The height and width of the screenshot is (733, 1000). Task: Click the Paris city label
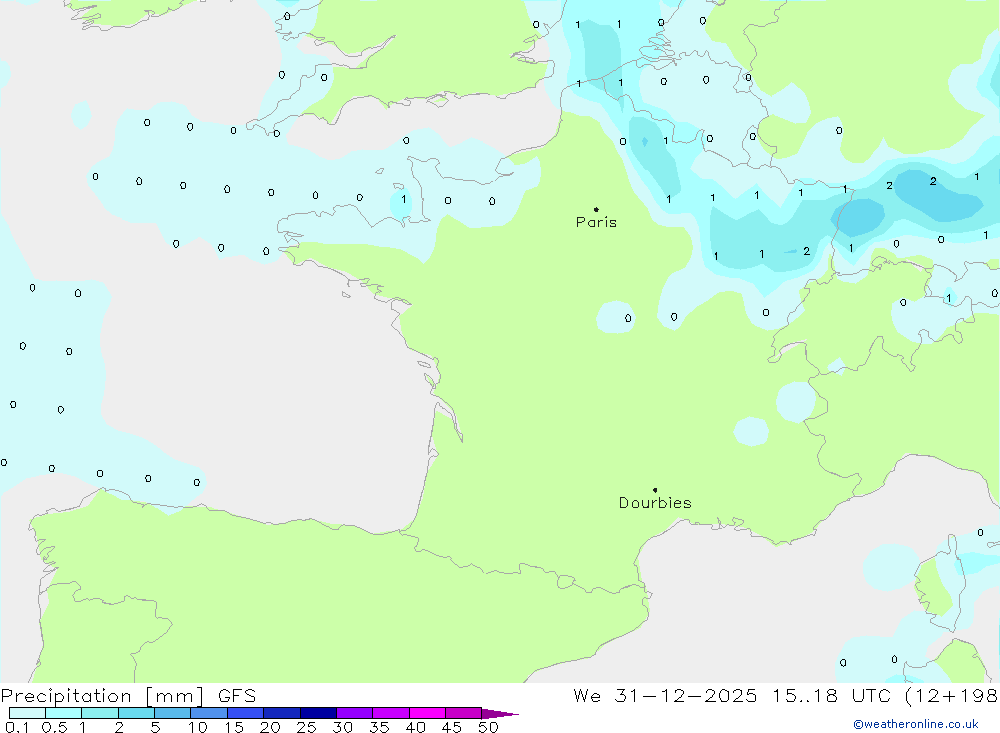click(x=596, y=222)
